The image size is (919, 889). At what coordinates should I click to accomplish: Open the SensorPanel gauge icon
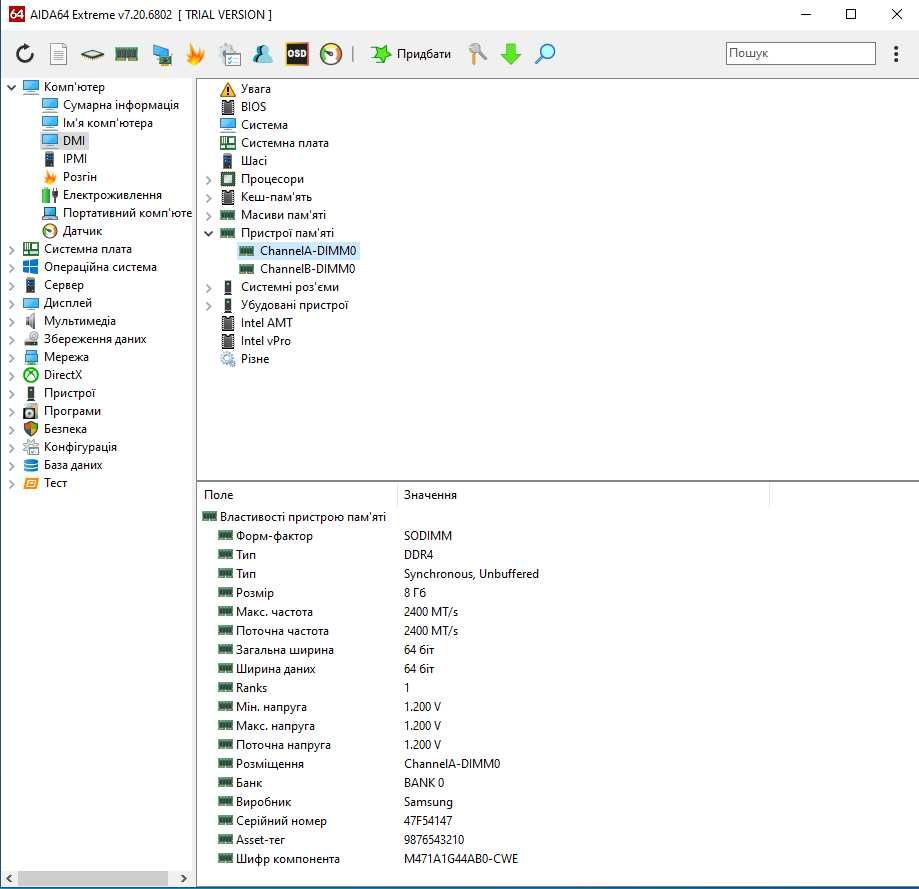pos(331,54)
